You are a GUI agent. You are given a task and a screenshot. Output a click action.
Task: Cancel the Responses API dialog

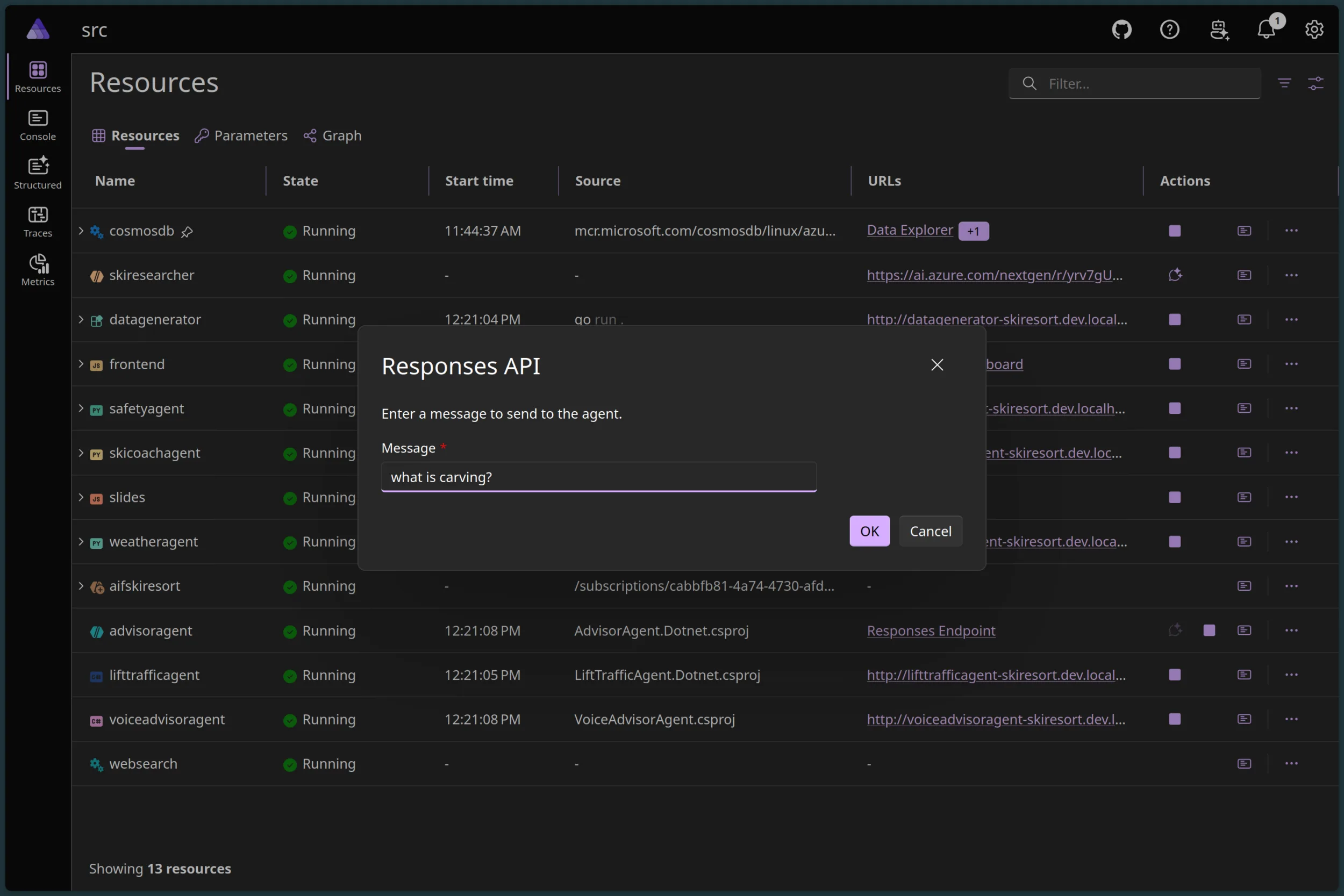[x=930, y=532]
